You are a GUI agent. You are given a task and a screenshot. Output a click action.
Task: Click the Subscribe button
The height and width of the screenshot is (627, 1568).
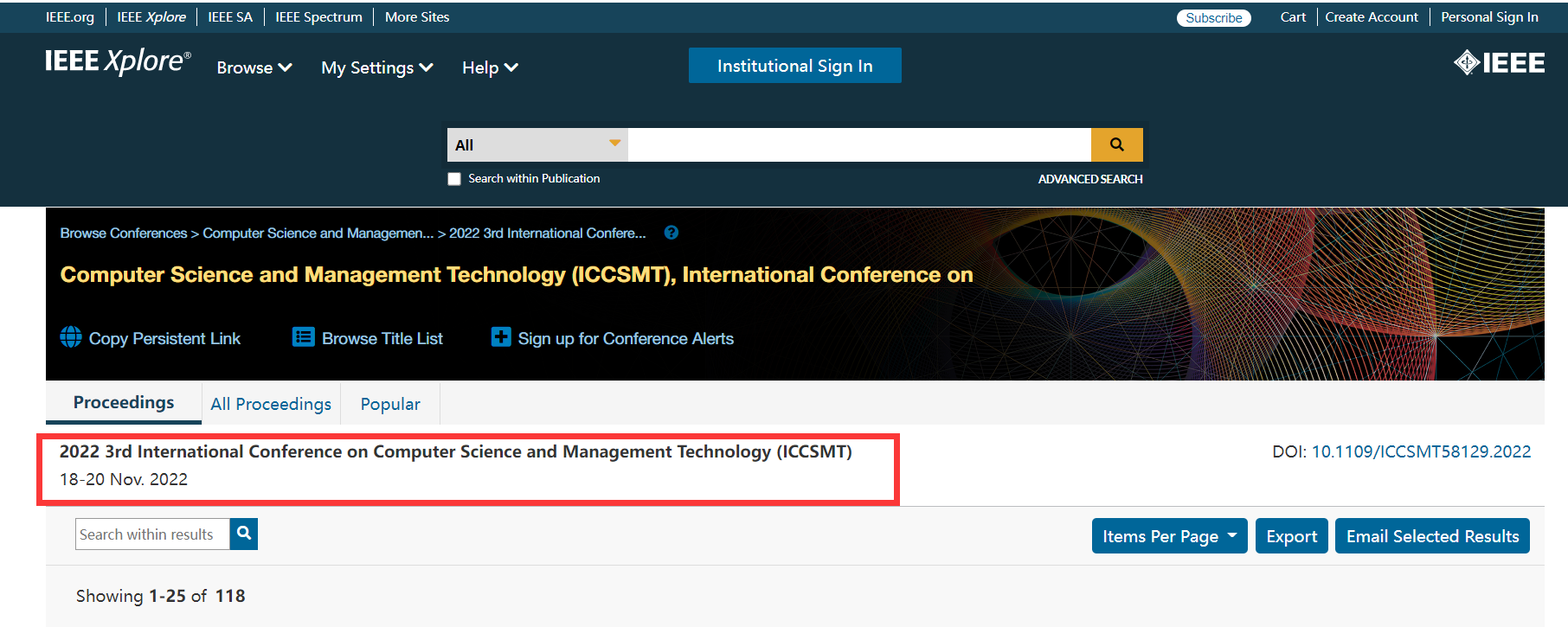(1213, 18)
